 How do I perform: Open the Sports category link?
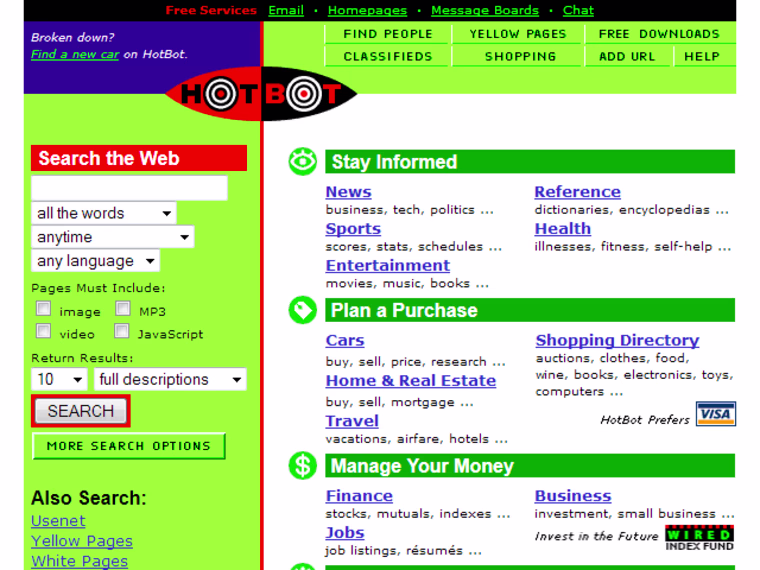tap(353, 228)
